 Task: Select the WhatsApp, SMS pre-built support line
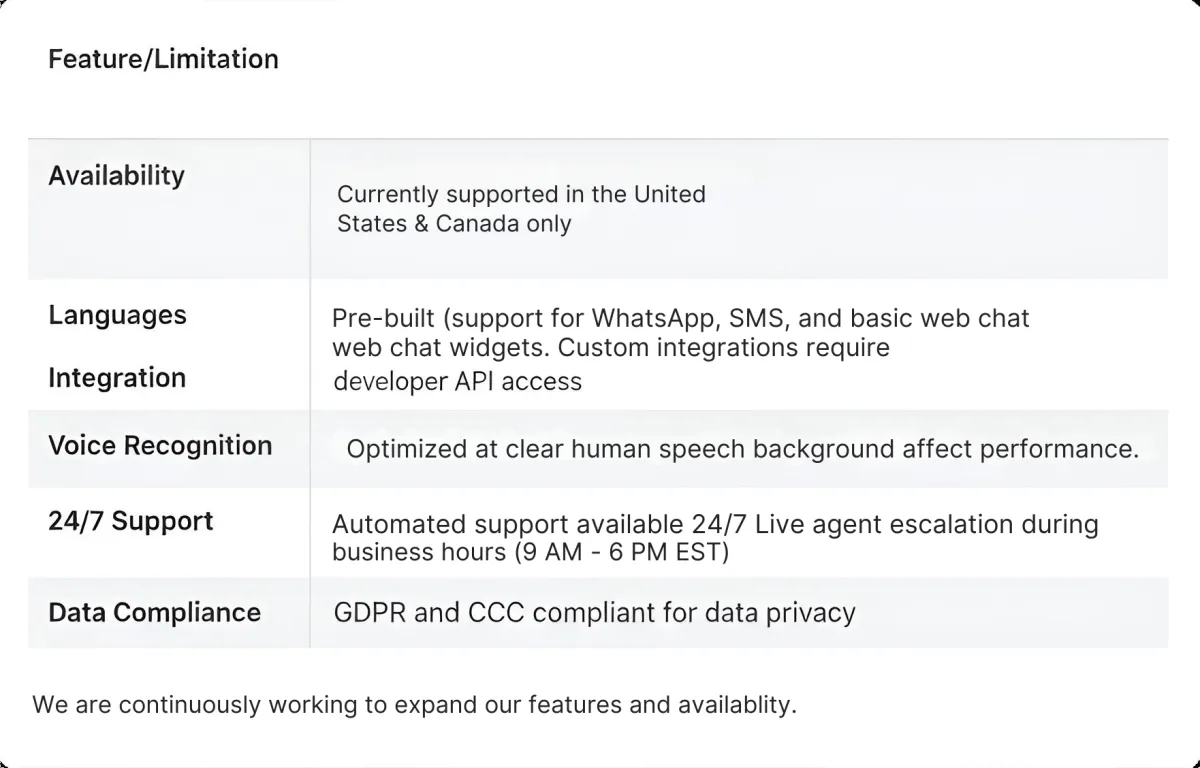tap(680, 319)
